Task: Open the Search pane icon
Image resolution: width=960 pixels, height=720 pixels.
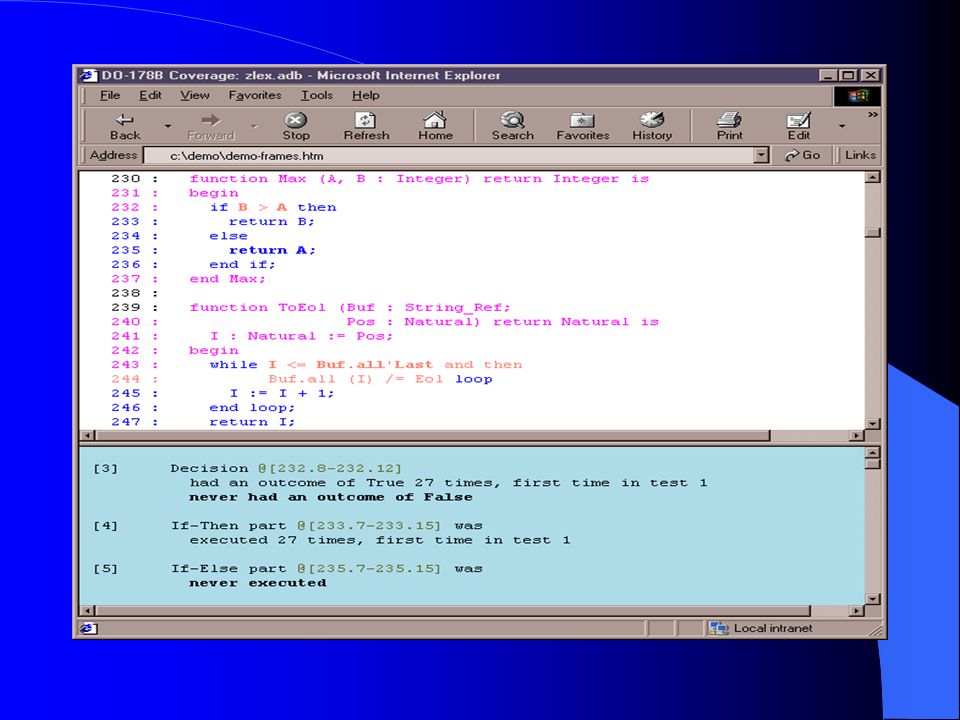Action: pyautogui.click(x=512, y=126)
